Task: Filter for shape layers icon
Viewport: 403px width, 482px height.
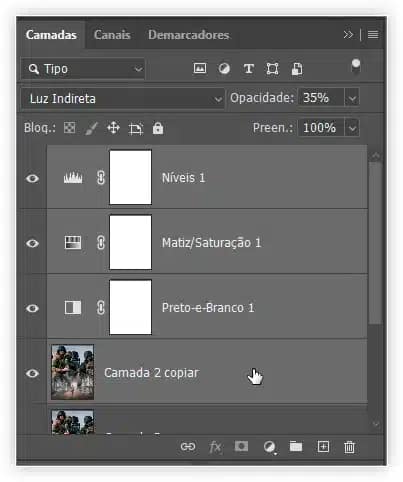Action: [x=272, y=69]
